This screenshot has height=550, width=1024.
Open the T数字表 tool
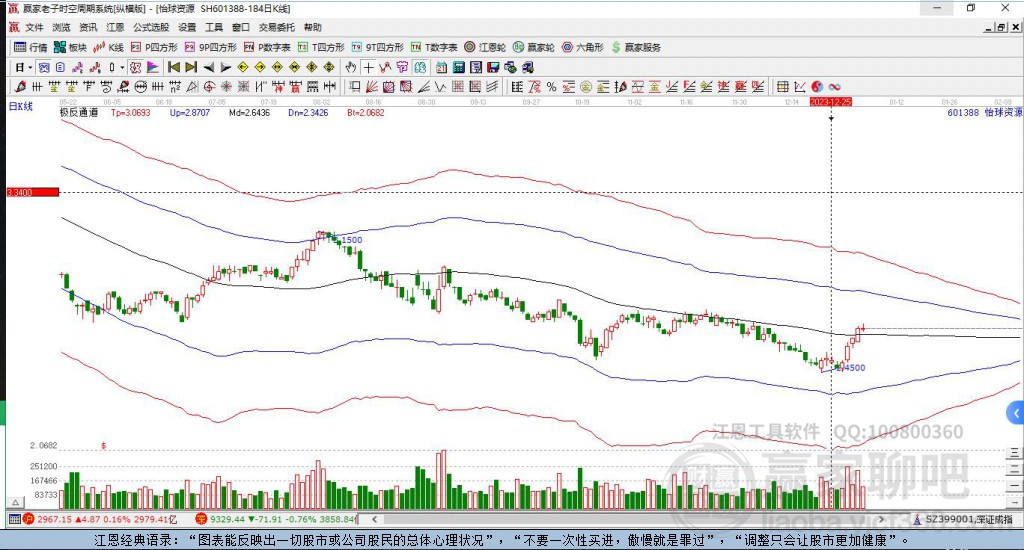coord(434,47)
